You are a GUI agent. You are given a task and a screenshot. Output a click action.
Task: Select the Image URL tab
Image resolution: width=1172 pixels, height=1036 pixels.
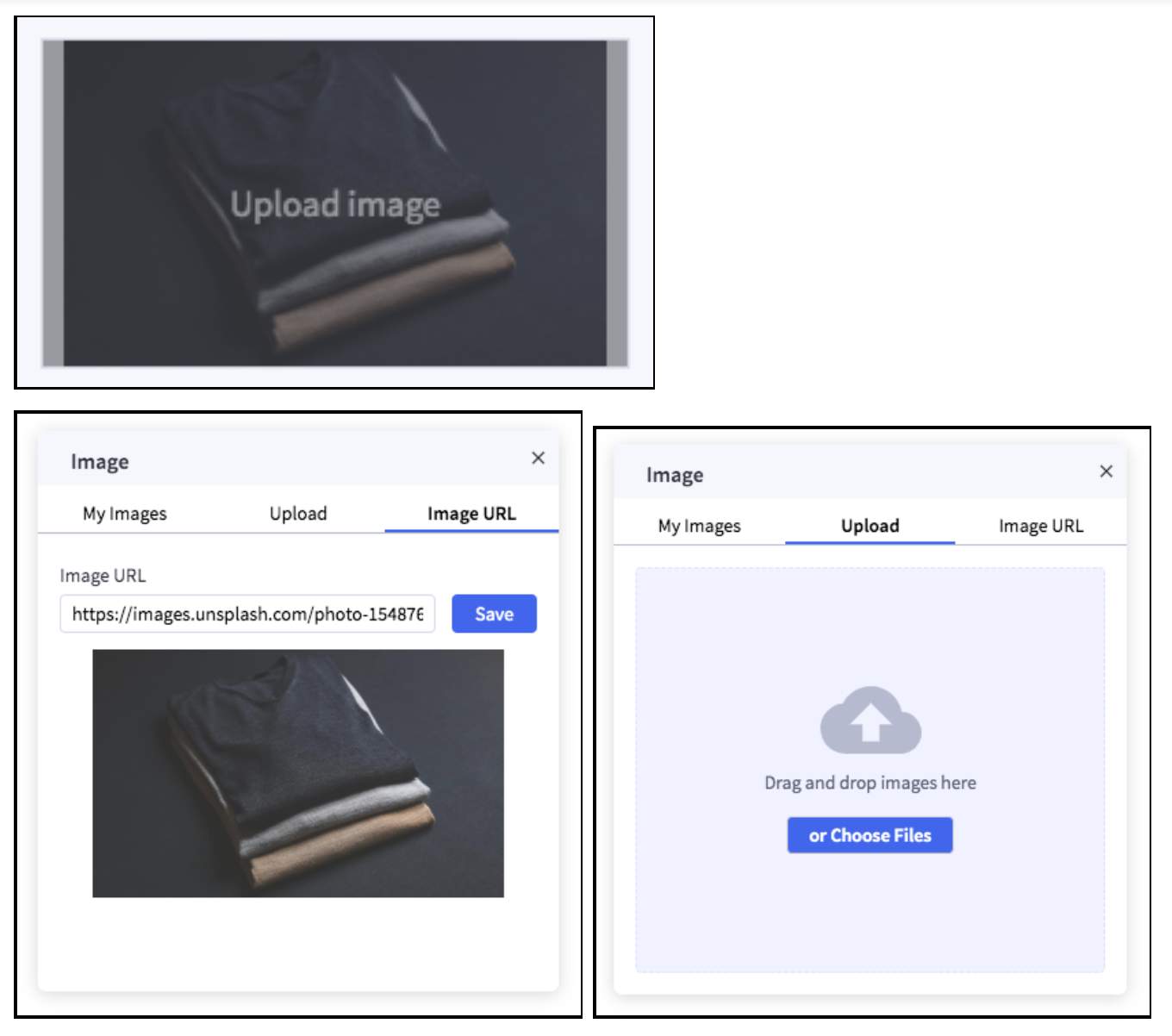pyautogui.click(x=471, y=513)
